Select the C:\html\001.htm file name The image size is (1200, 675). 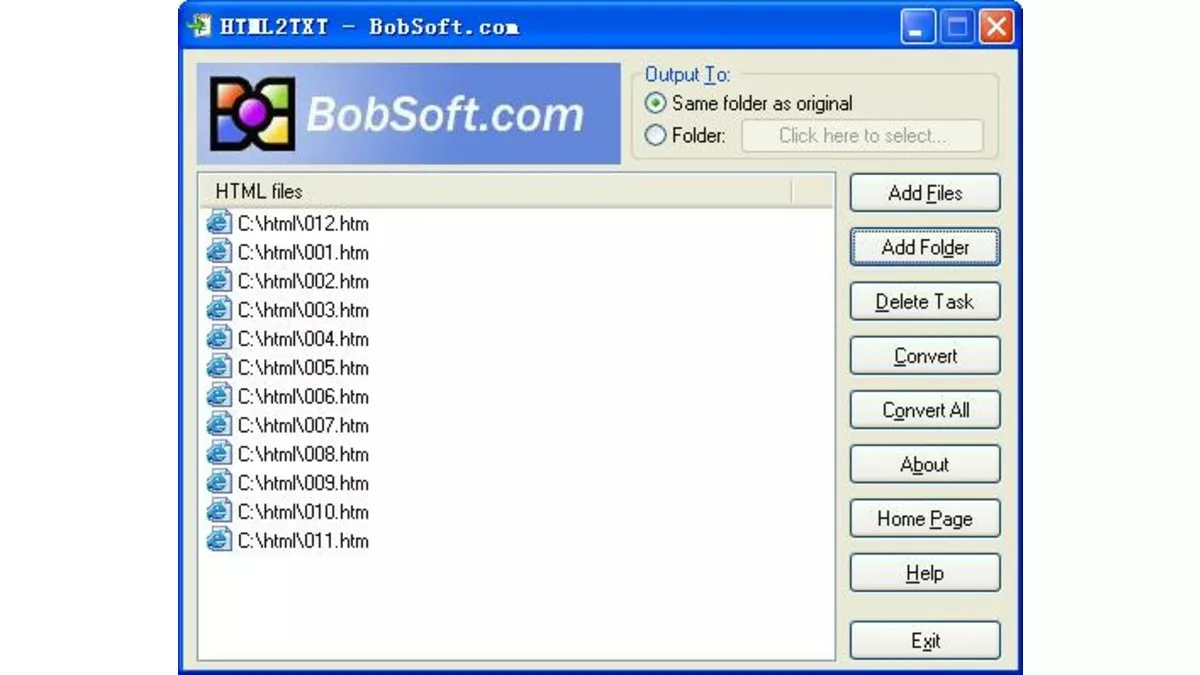coord(303,252)
